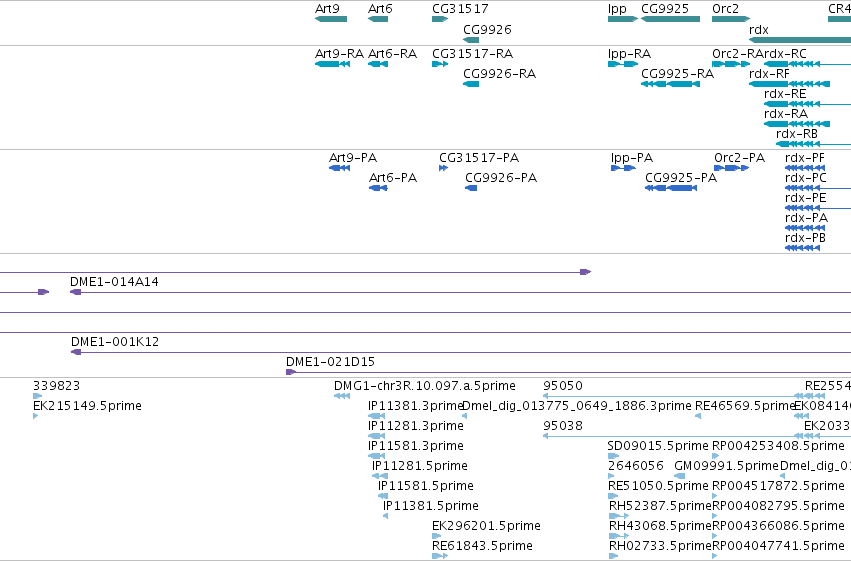Click the SD09015.5prime EST label
This screenshot has height=561, width=851.
tap(658, 446)
